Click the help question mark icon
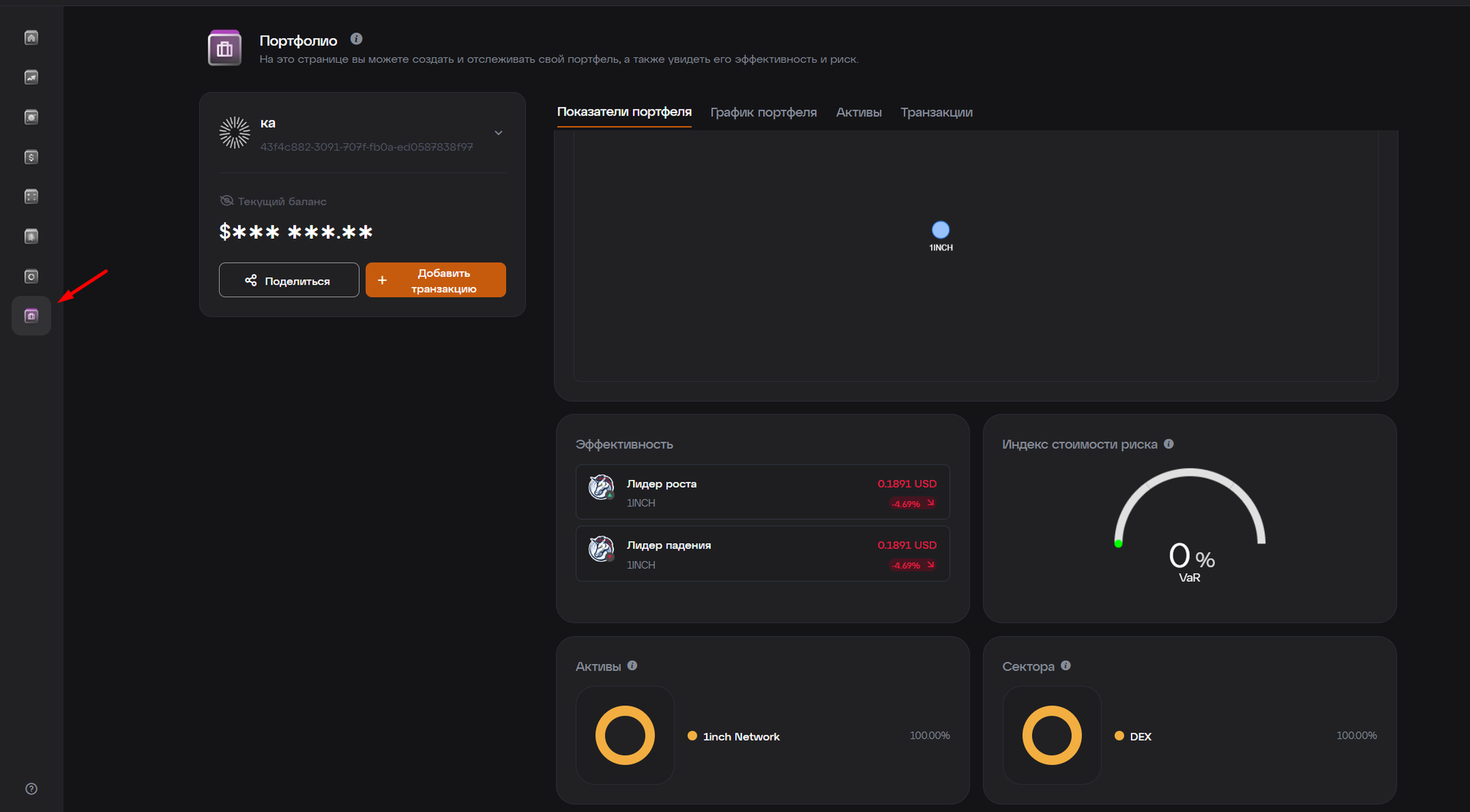Screen dimensions: 1470x812 pos(31,789)
